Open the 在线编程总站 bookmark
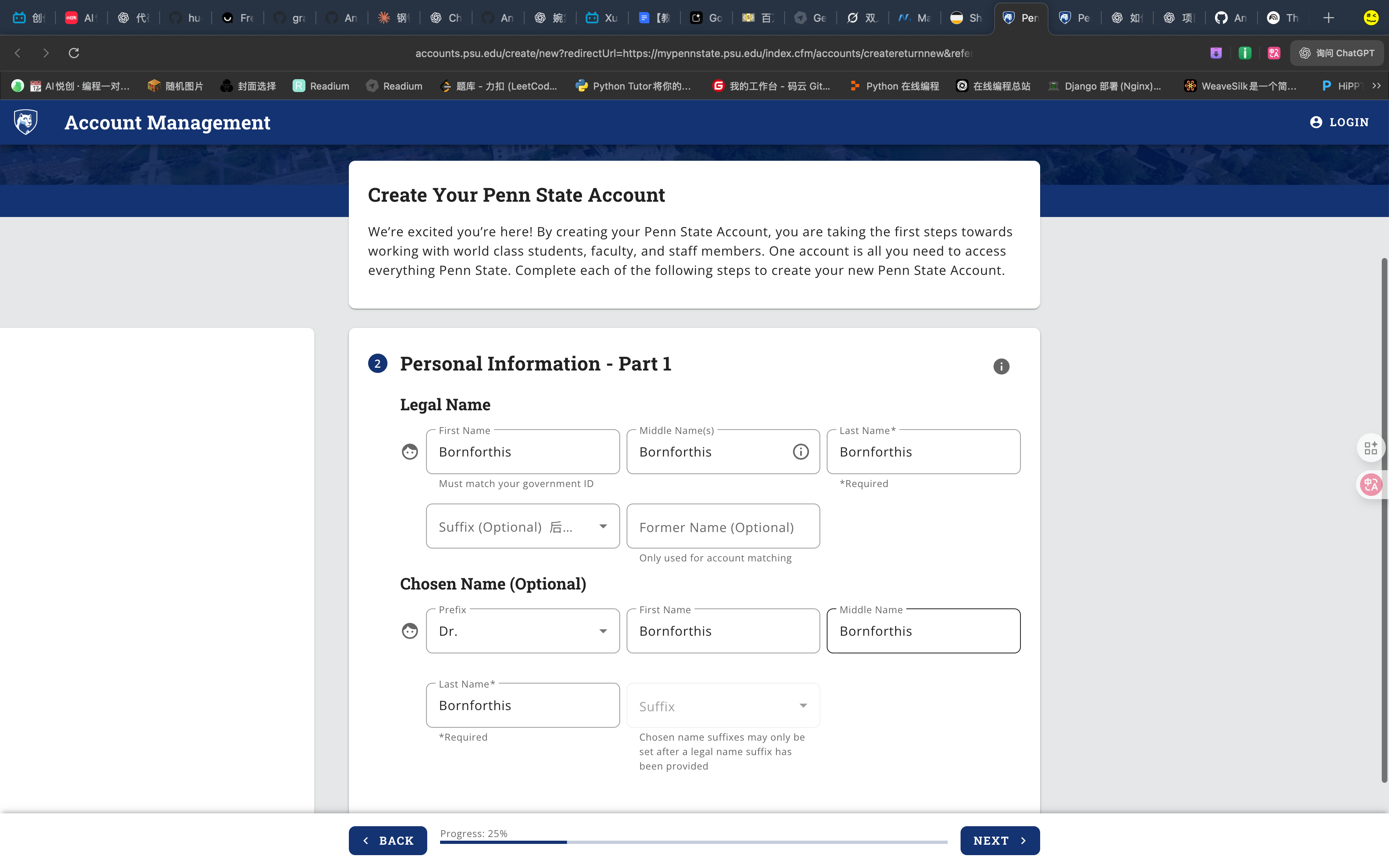The height and width of the screenshot is (868, 1389). coord(993,86)
